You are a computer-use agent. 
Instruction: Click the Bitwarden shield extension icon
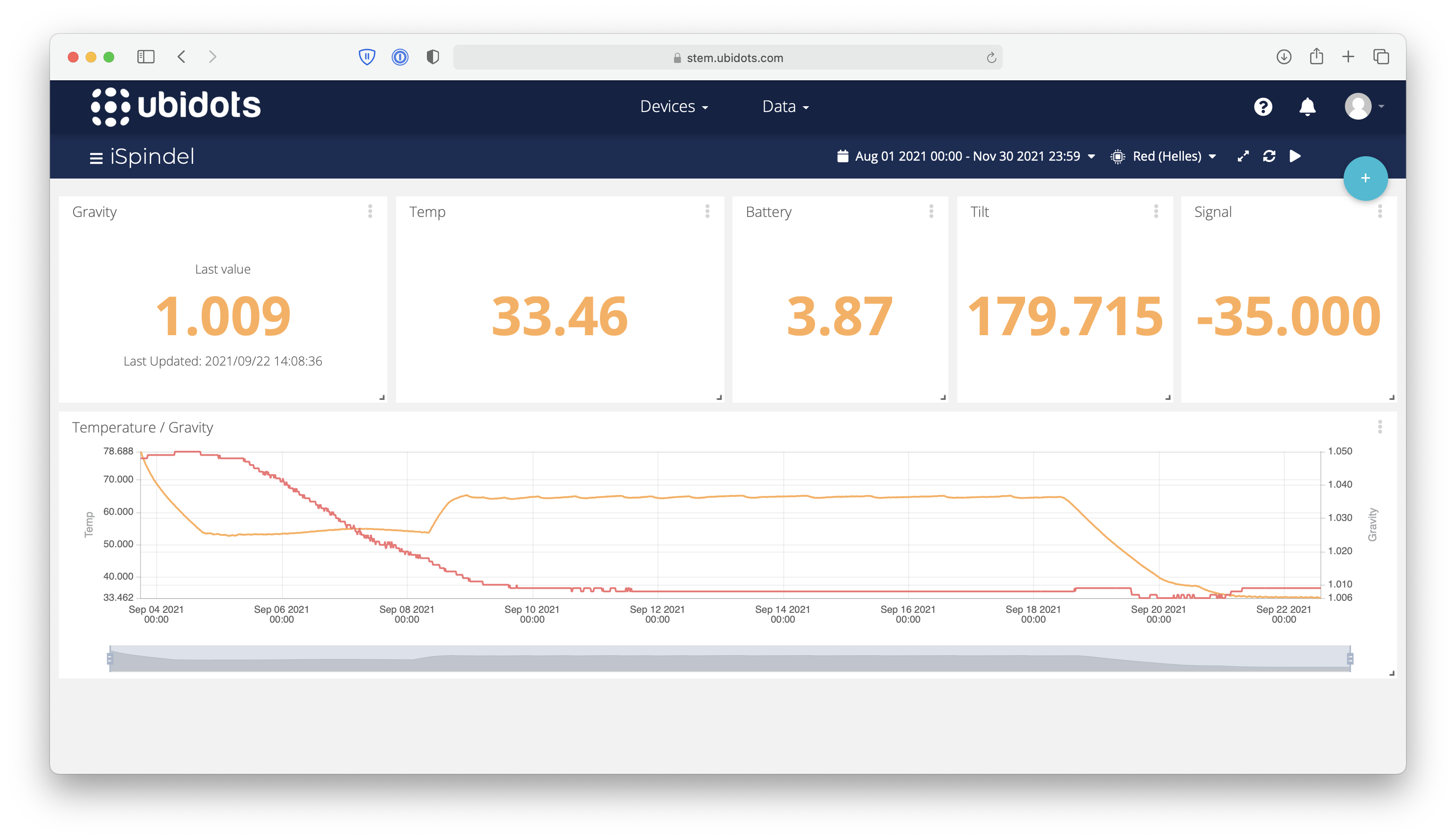click(367, 57)
